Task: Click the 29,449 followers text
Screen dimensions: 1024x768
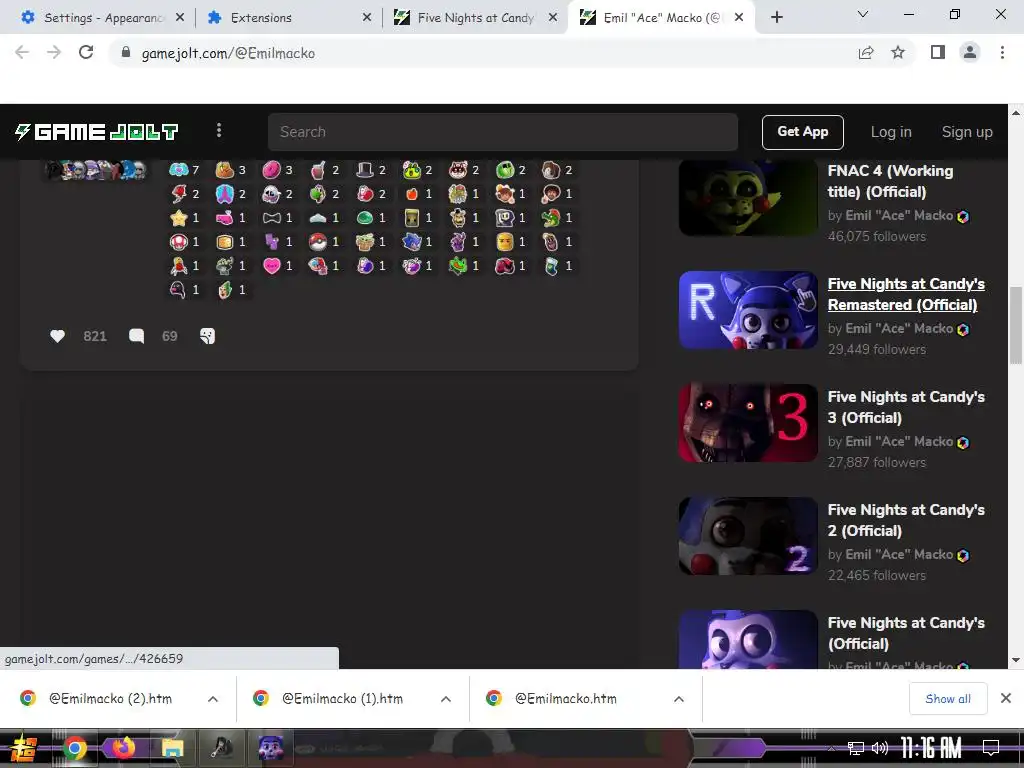Action: pos(876,349)
